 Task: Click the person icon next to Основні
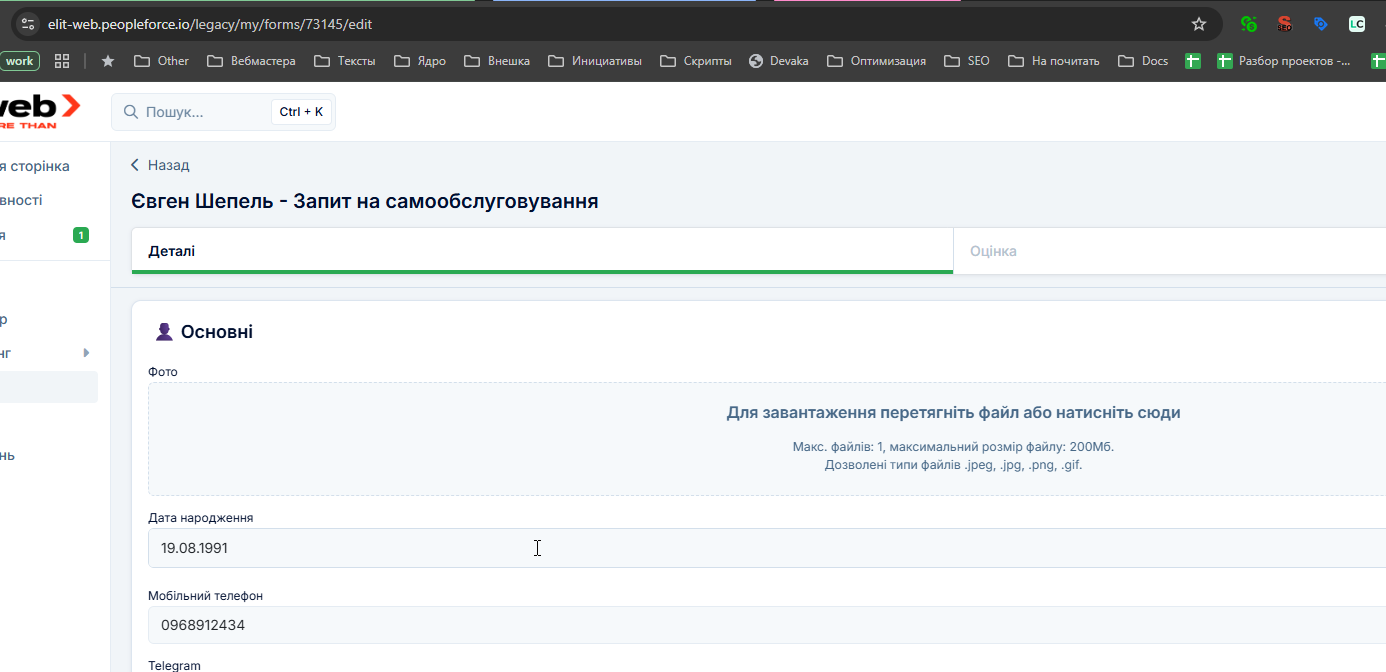[x=165, y=332]
